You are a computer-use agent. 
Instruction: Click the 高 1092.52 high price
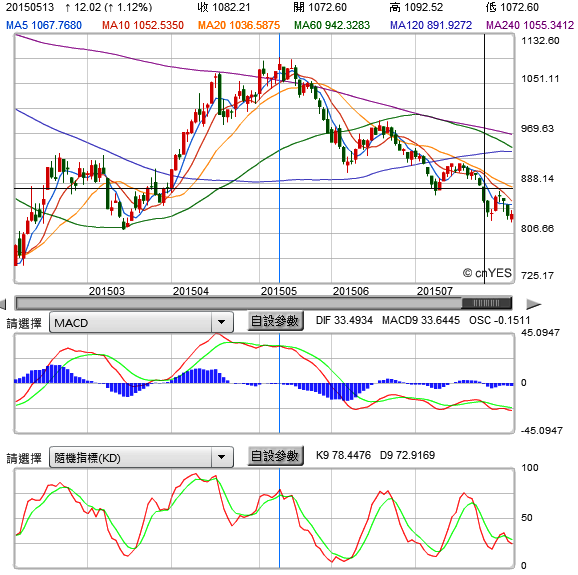(x=416, y=7)
